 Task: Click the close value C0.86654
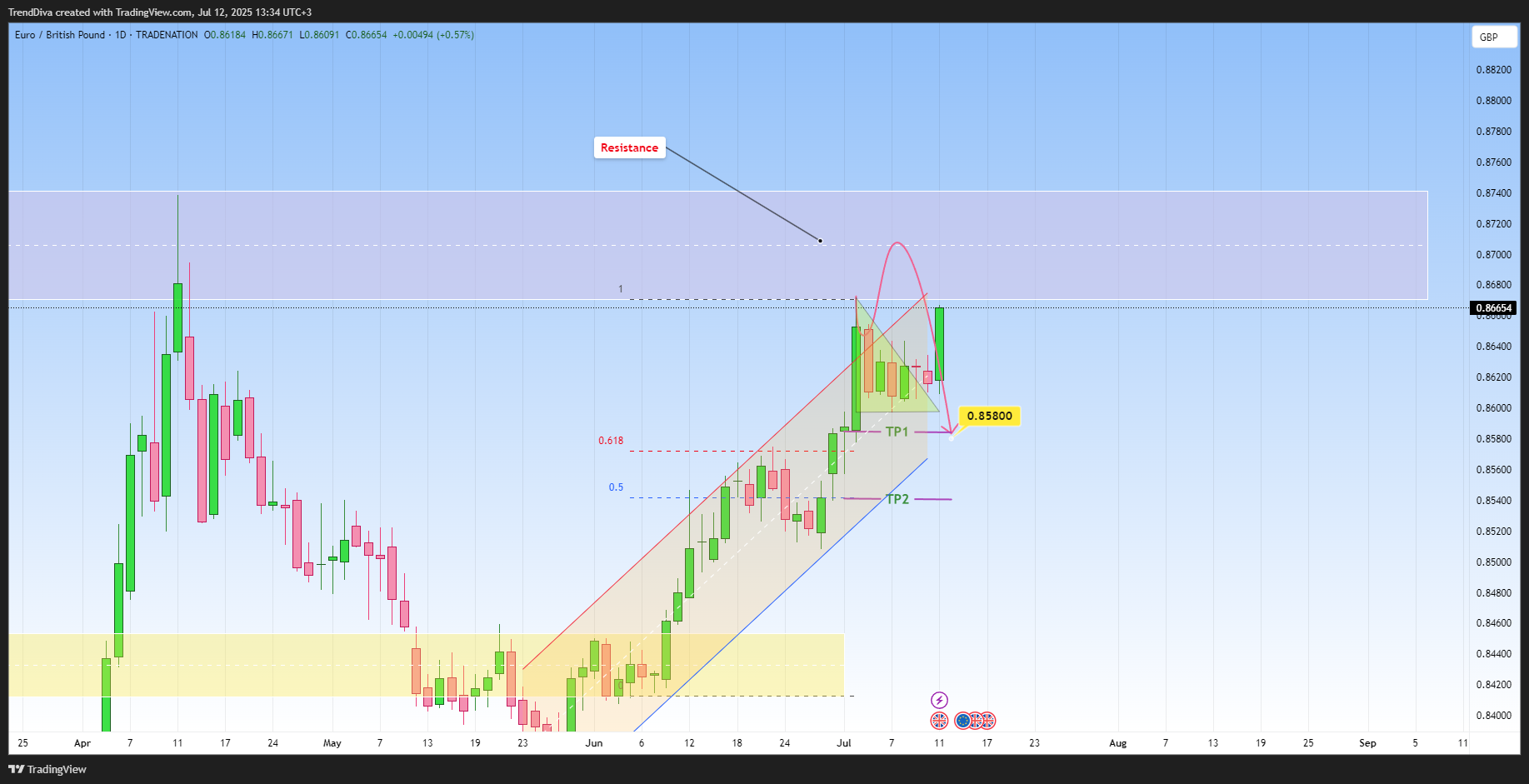(x=367, y=35)
